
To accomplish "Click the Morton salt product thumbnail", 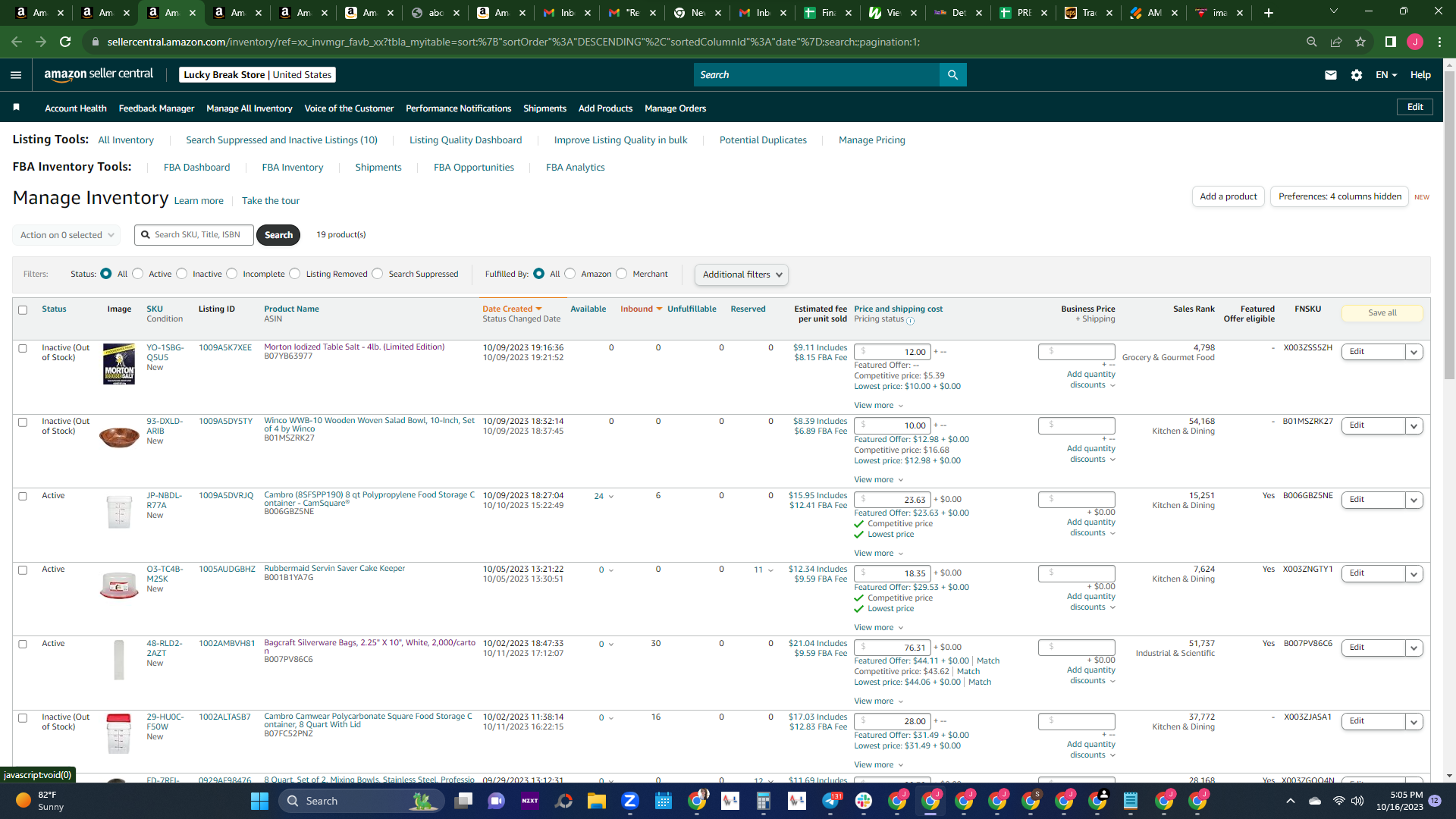I will coord(119,365).
